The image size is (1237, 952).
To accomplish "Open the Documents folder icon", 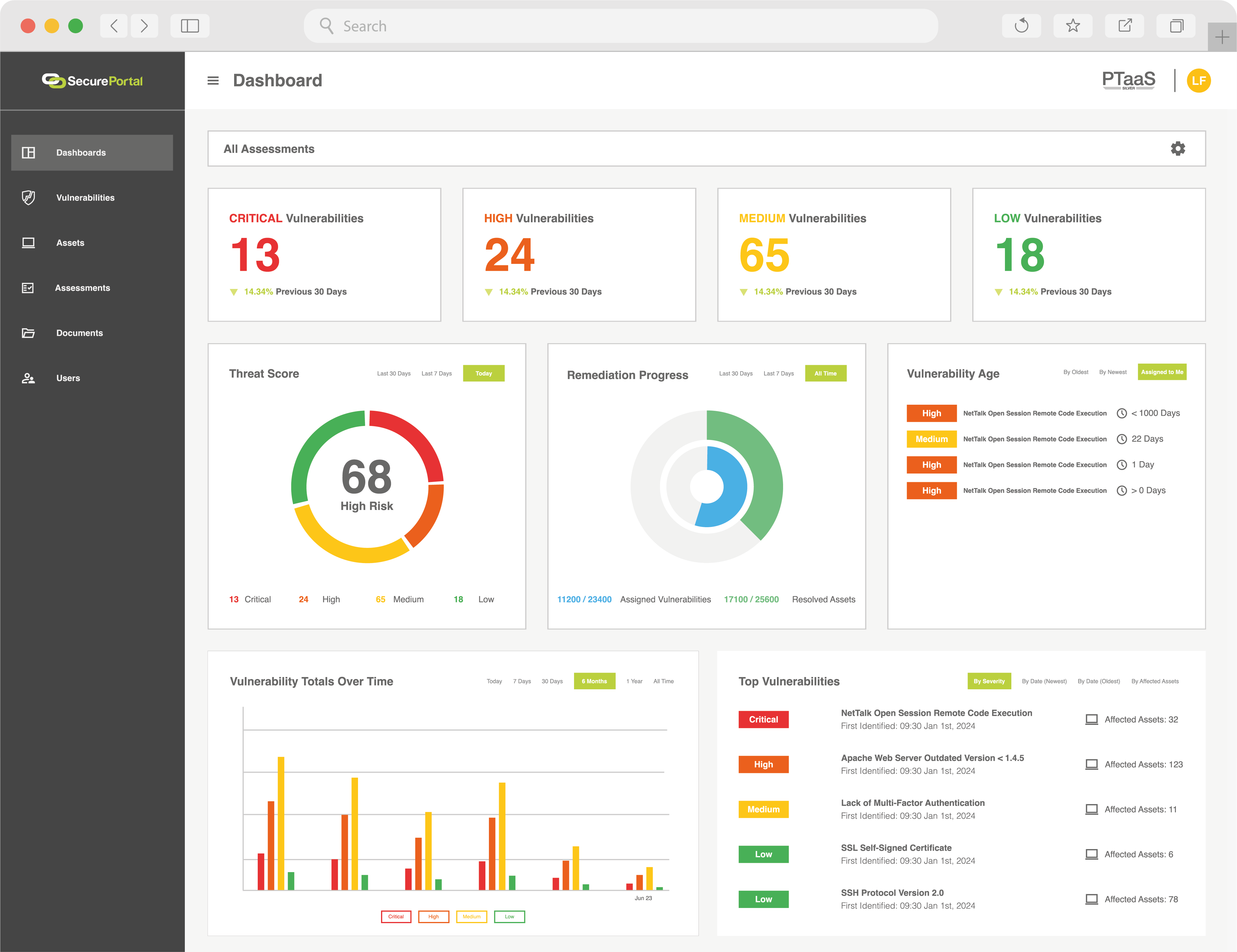I will [28, 333].
